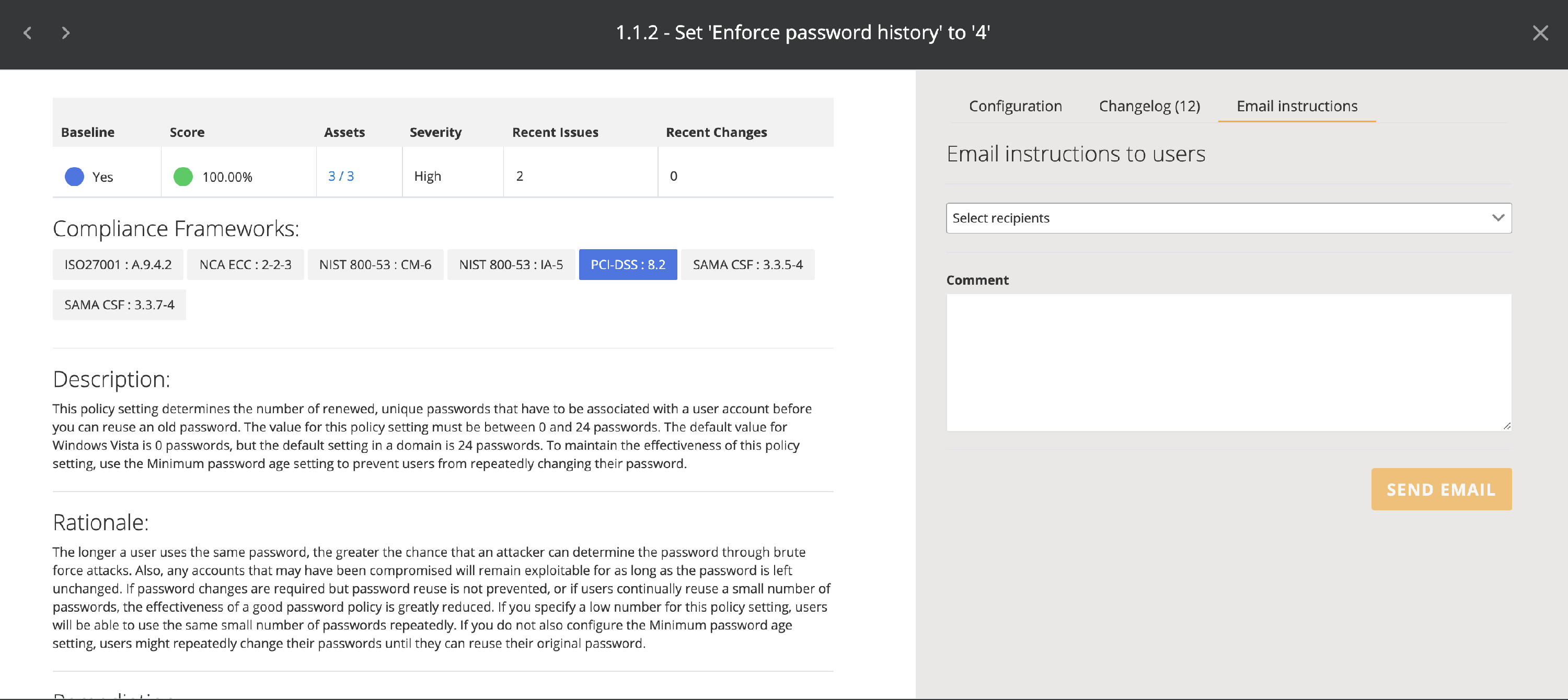
Task: Toggle the NCA ECC : 2-2-3 tag
Action: pyautogui.click(x=245, y=264)
